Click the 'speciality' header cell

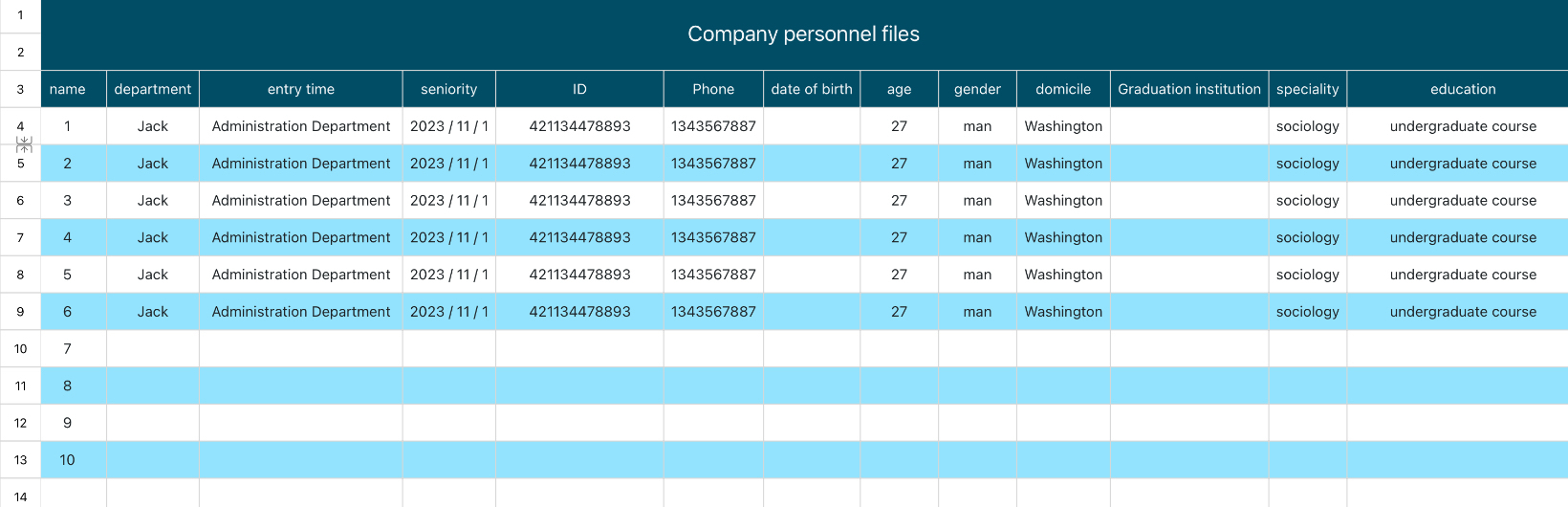(1308, 89)
